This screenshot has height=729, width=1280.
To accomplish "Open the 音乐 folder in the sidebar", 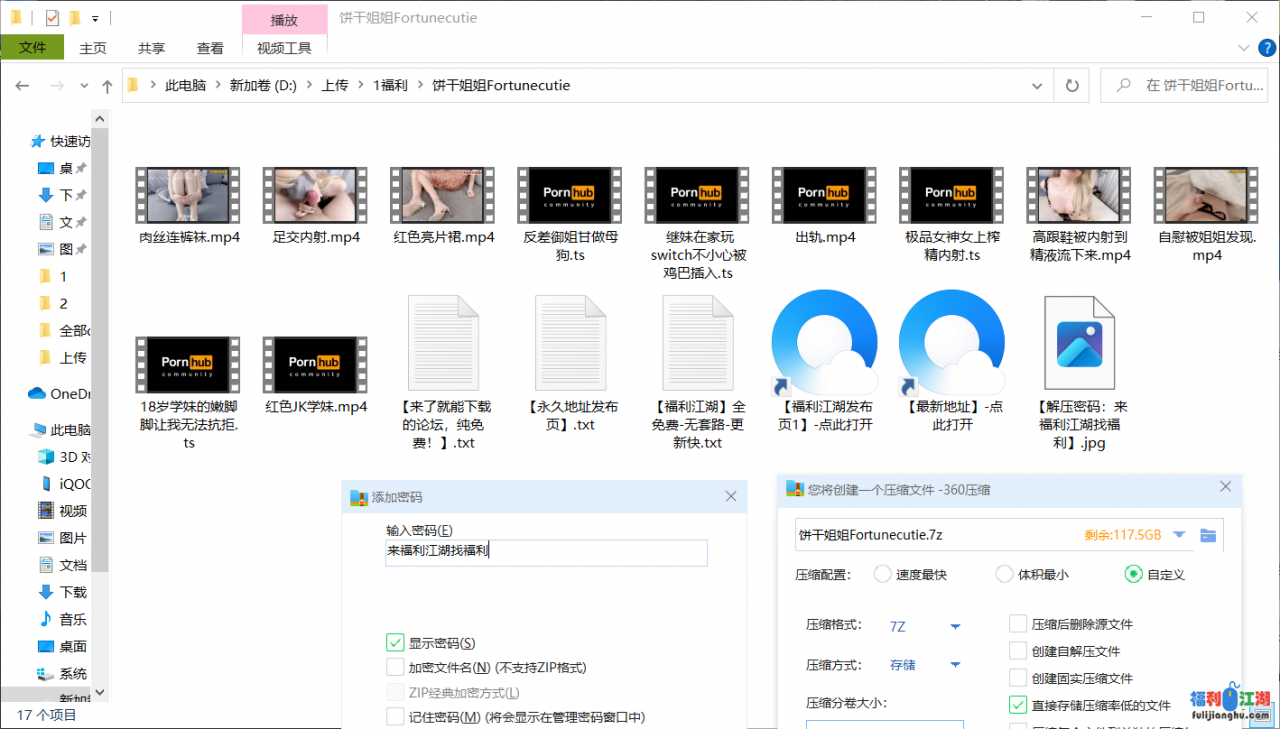I will pyautogui.click(x=72, y=619).
